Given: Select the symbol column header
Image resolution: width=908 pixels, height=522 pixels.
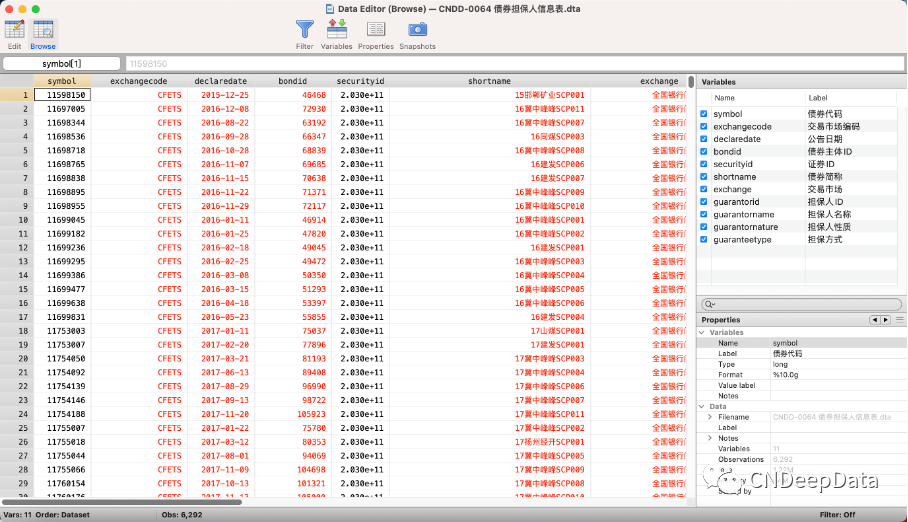Looking at the screenshot, I should point(62,81).
